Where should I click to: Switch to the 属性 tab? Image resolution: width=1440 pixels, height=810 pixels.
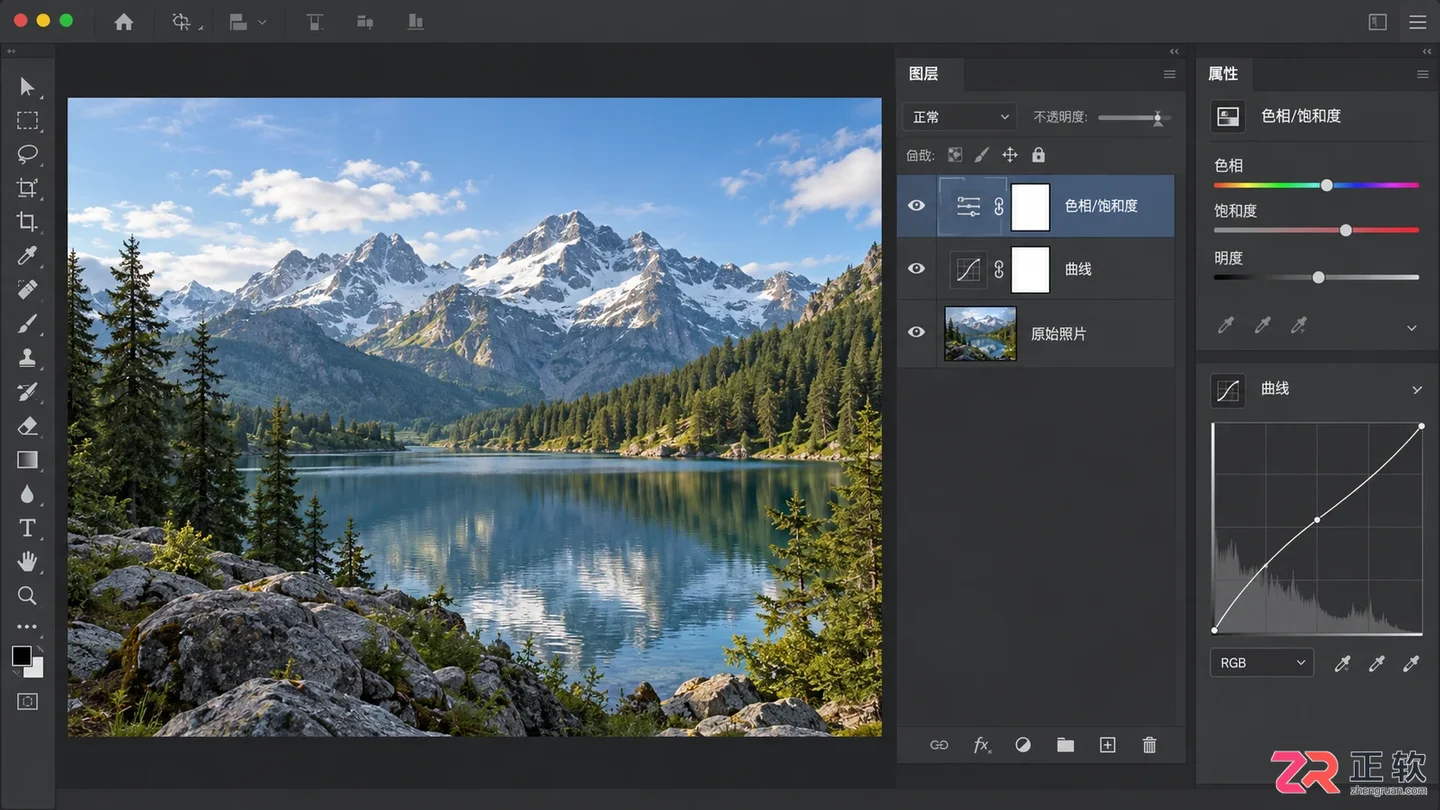pyautogui.click(x=1223, y=74)
